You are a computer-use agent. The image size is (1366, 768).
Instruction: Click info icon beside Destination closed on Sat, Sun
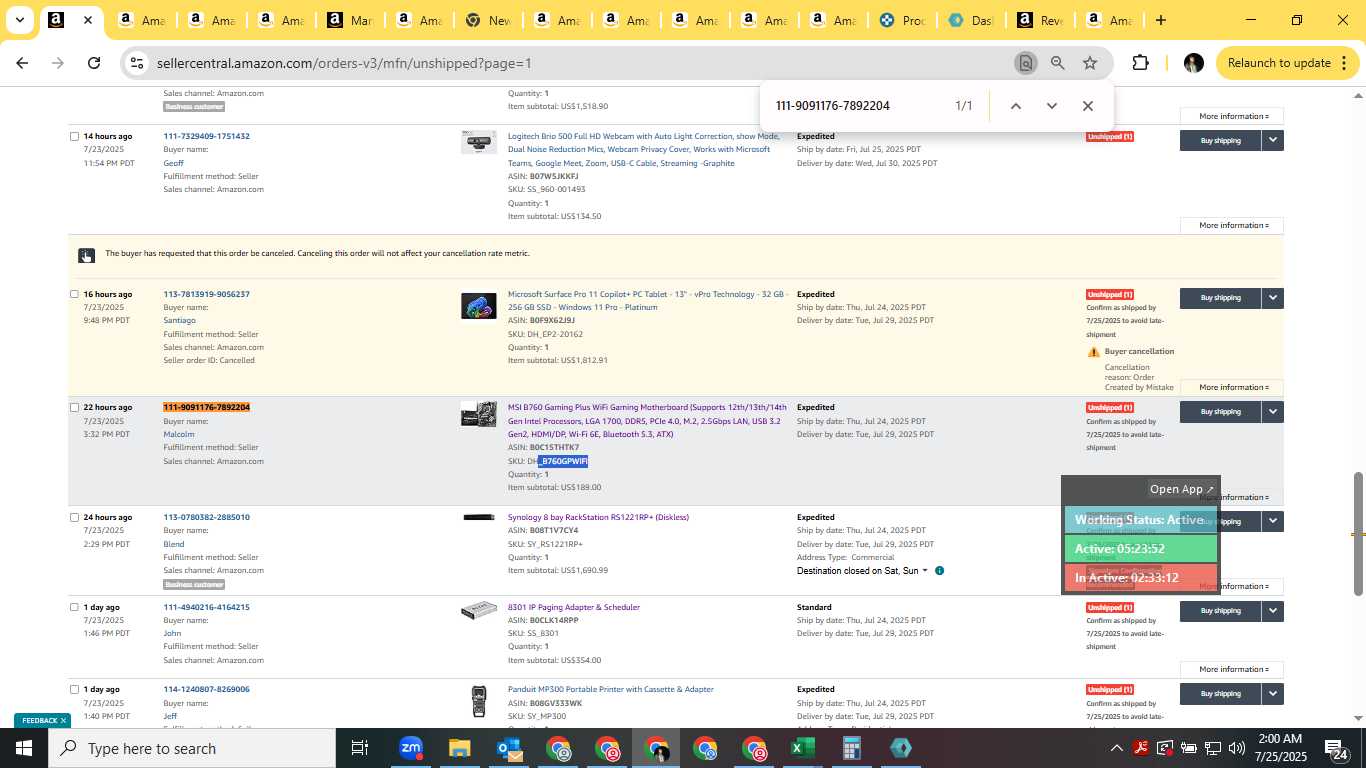(x=939, y=571)
